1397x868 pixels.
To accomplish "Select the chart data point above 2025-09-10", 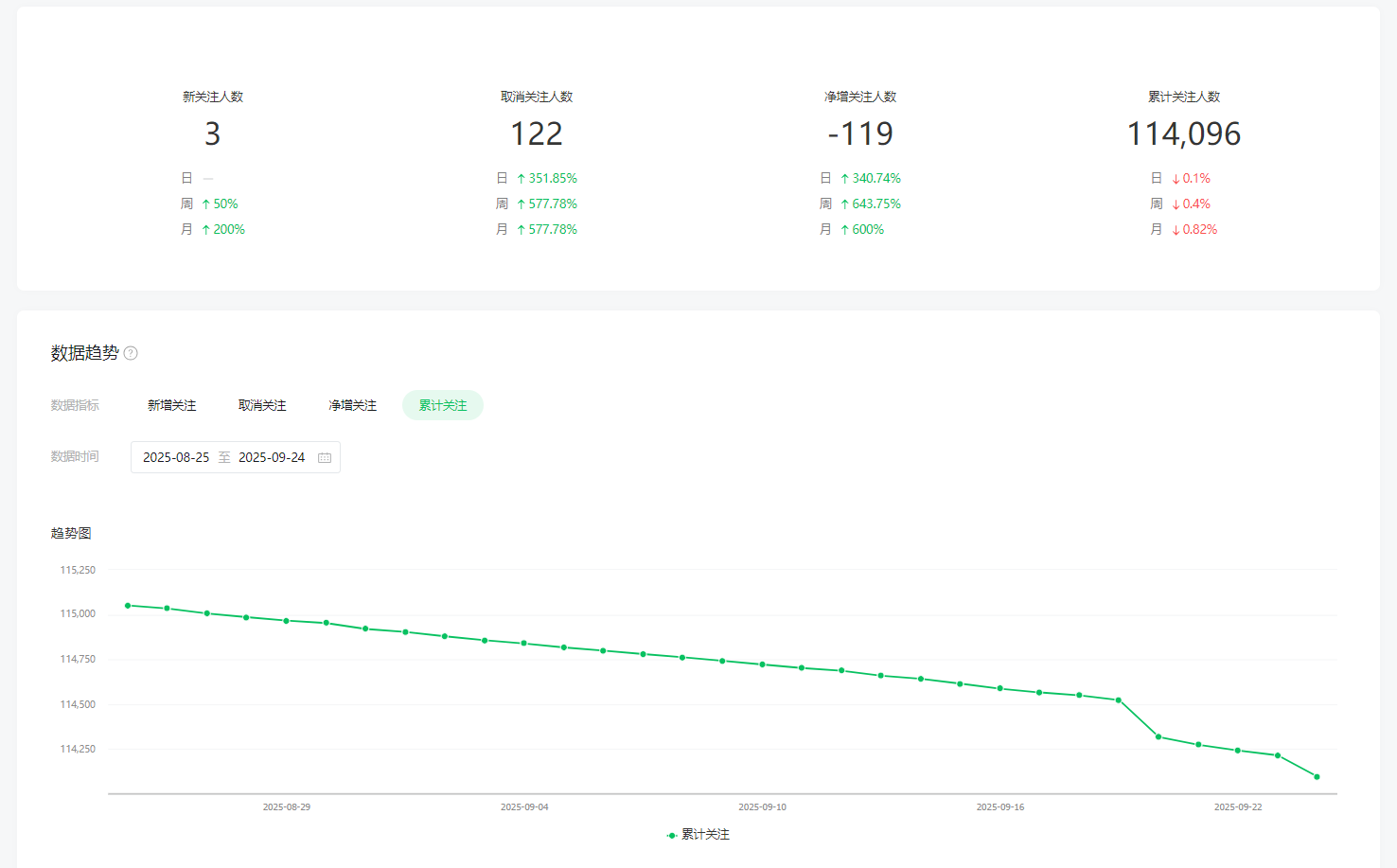I will (x=763, y=664).
